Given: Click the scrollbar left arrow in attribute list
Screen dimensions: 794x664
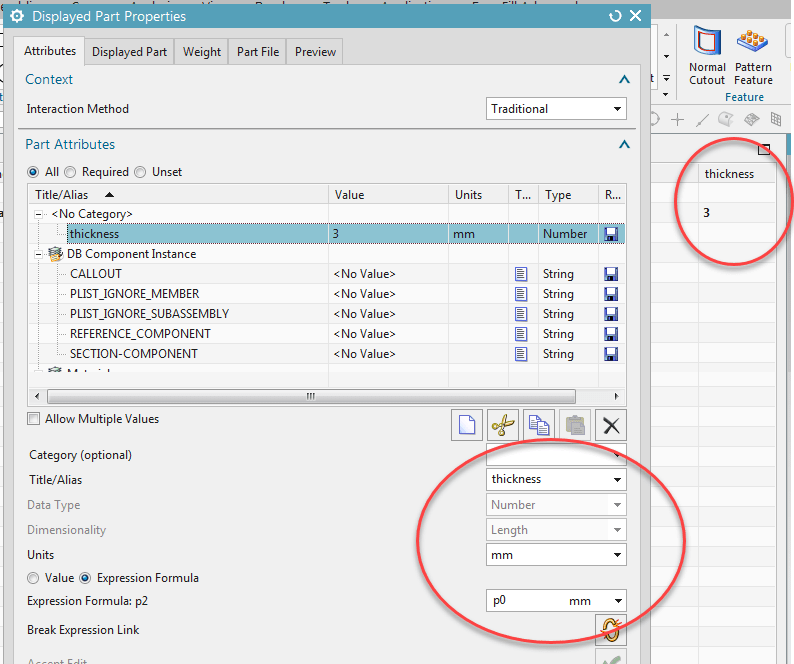Looking at the screenshot, I should tap(36, 396).
